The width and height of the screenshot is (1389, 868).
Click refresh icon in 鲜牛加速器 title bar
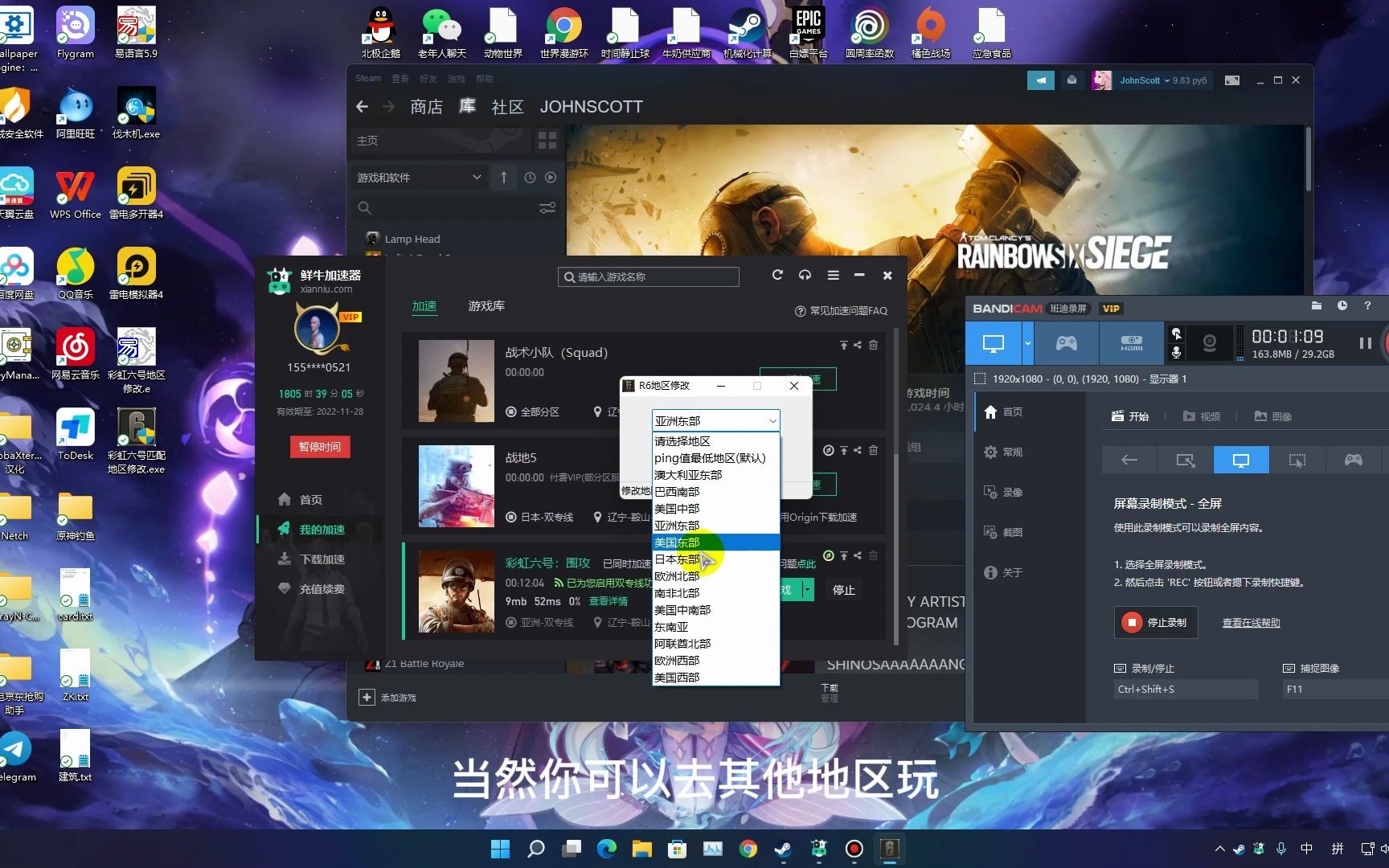point(777,275)
